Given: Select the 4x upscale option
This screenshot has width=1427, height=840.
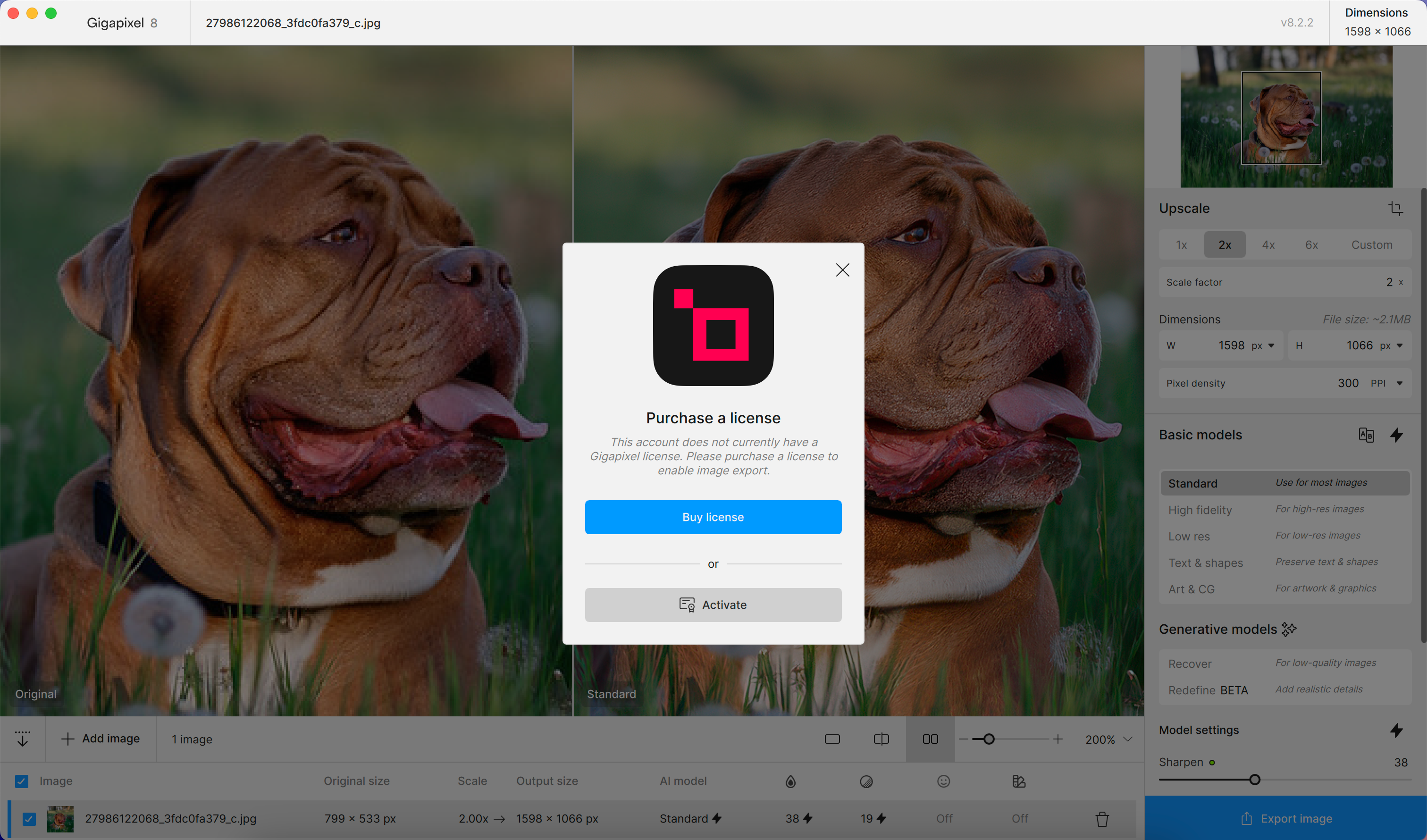Looking at the screenshot, I should point(1268,245).
